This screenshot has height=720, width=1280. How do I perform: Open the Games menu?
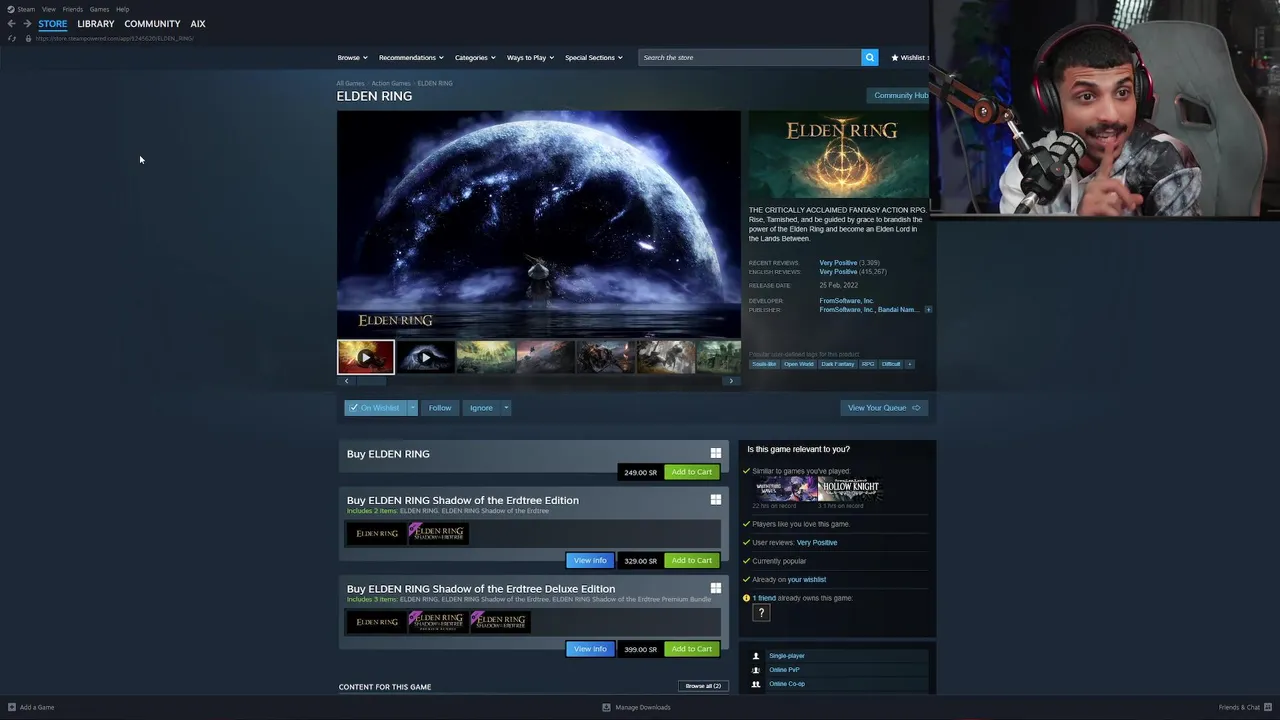click(99, 9)
